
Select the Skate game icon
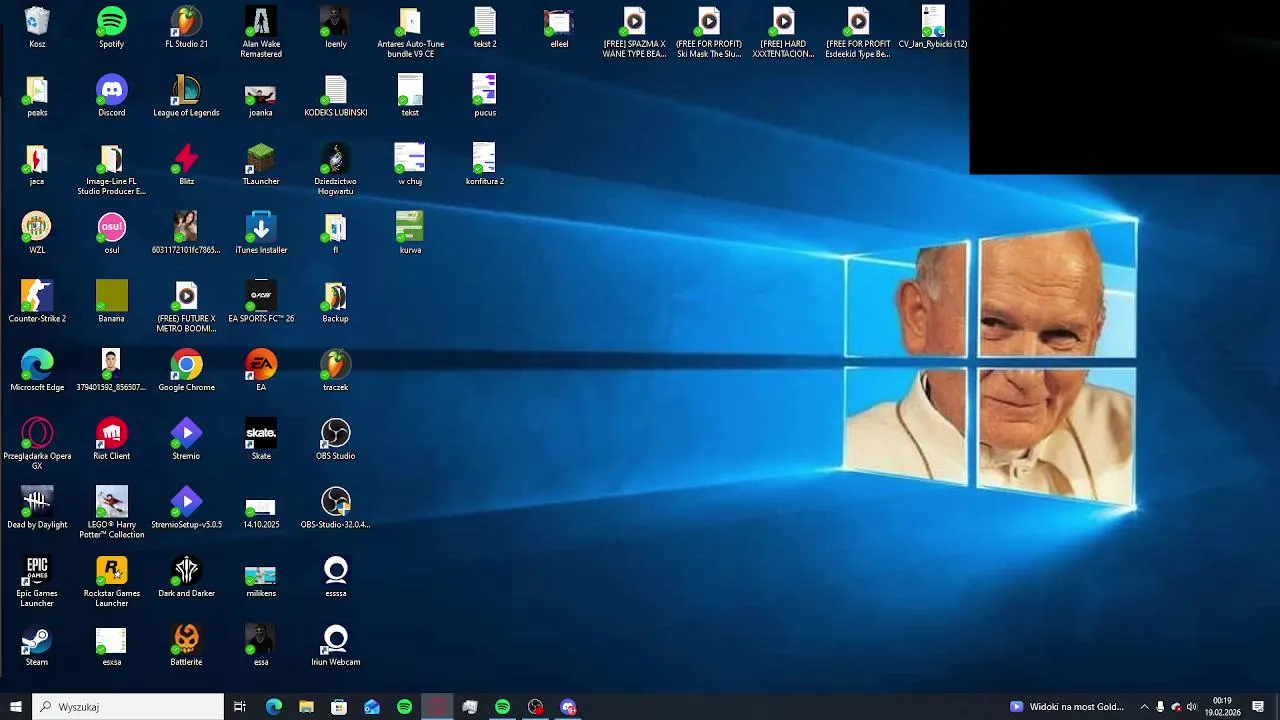pyautogui.click(x=261, y=439)
